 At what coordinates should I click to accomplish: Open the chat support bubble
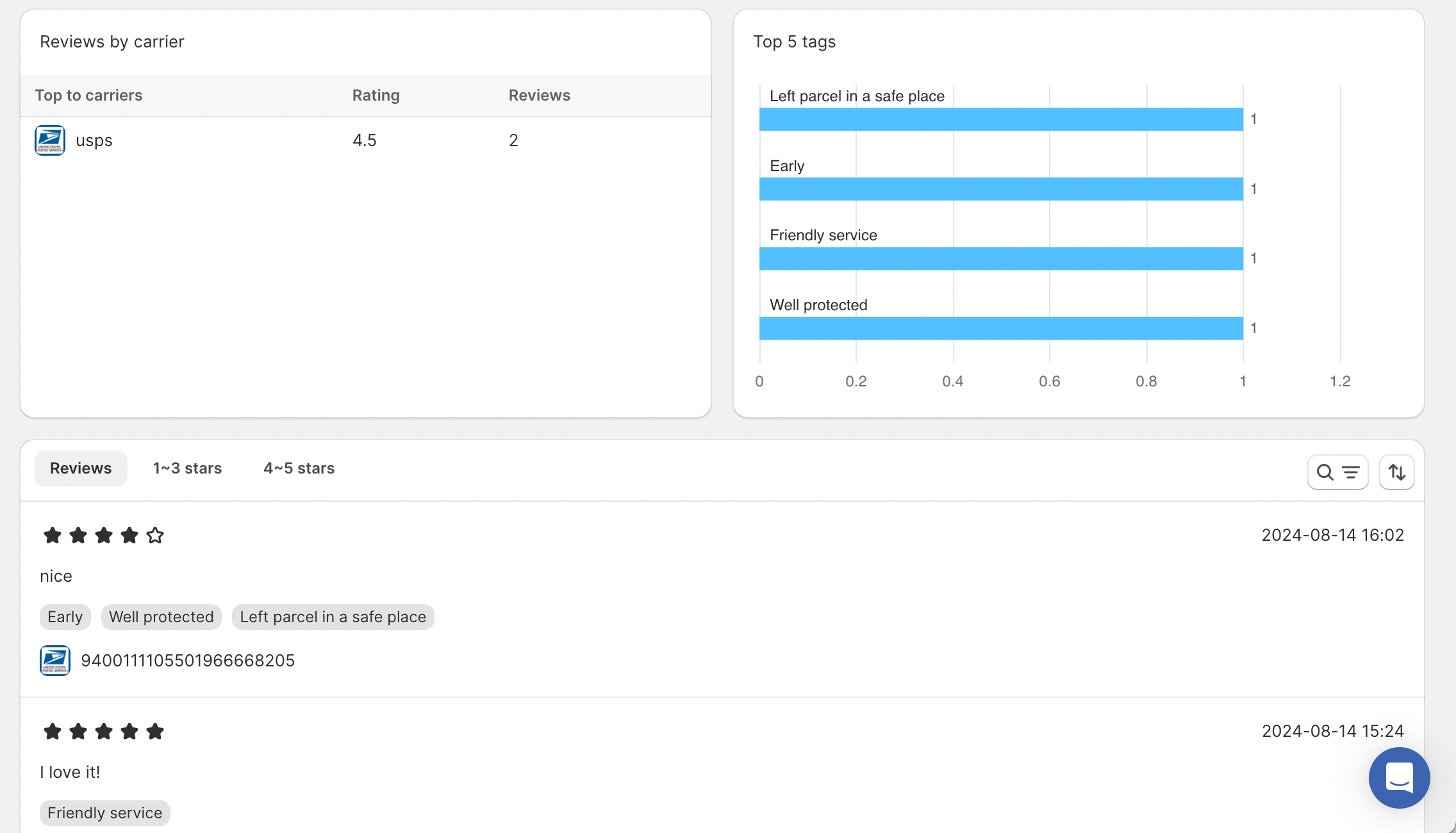tap(1399, 778)
